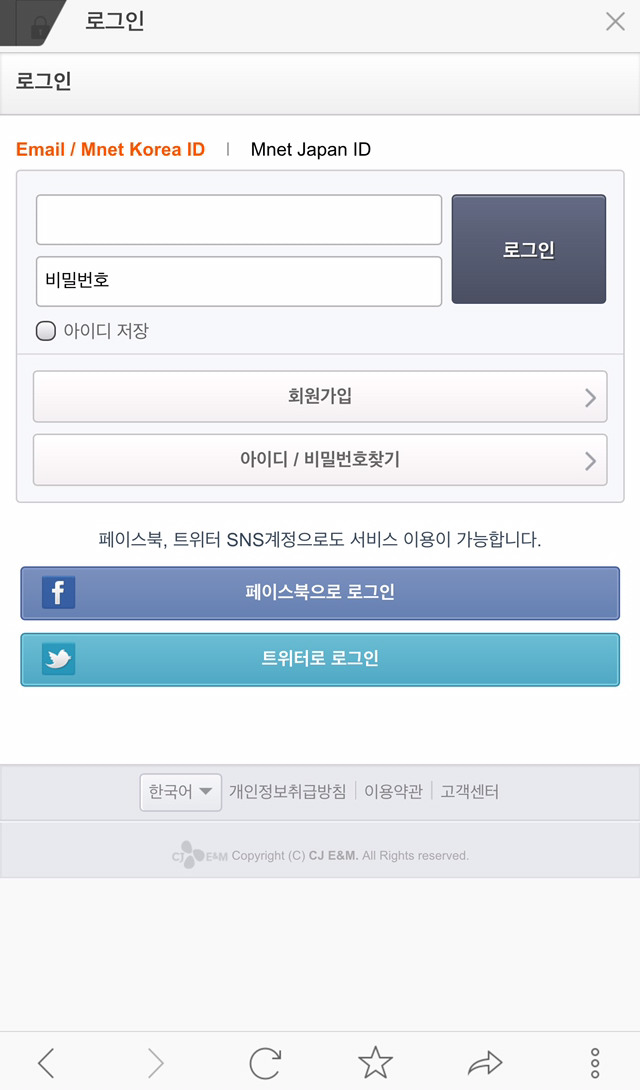The height and width of the screenshot is (1090, 640).
Task: Click the Twitter bird icon
Action: coord(58,660)
